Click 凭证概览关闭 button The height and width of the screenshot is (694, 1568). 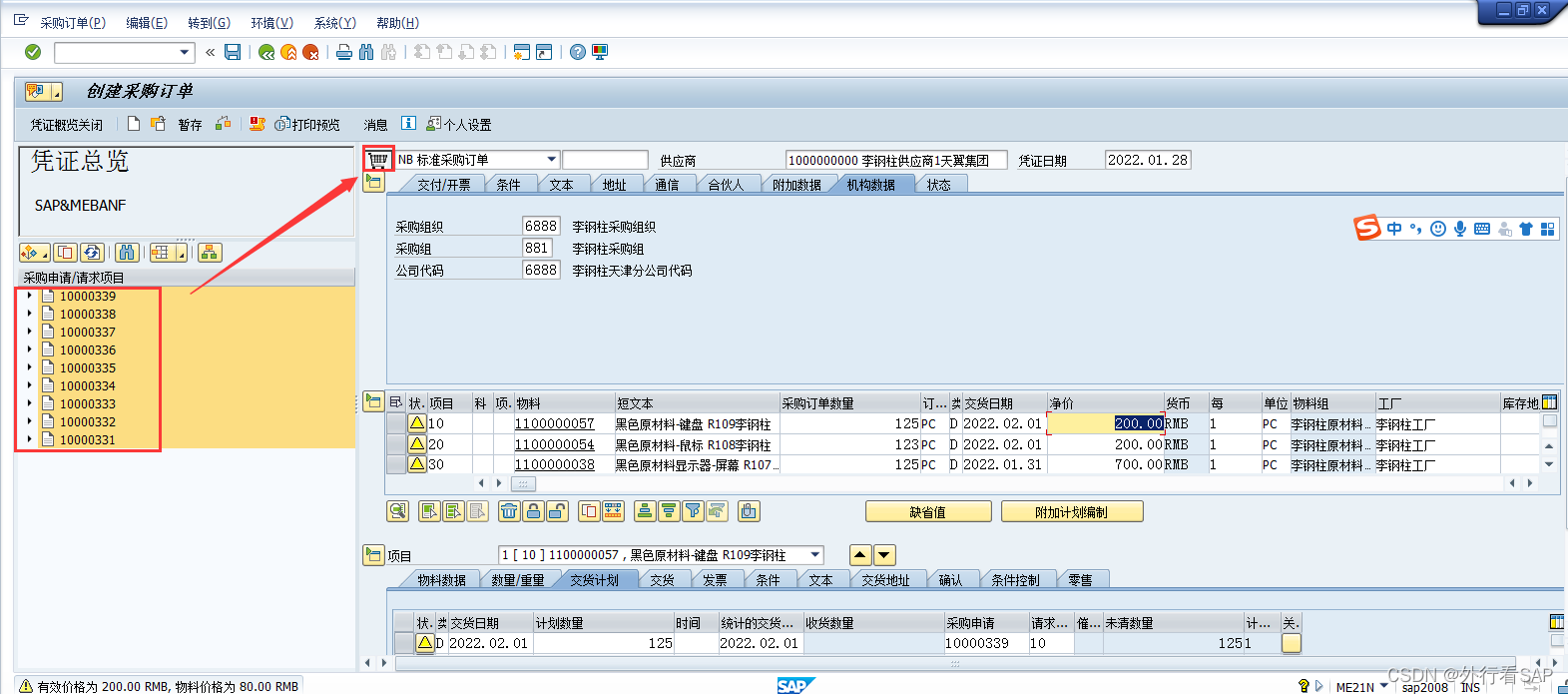66,125
